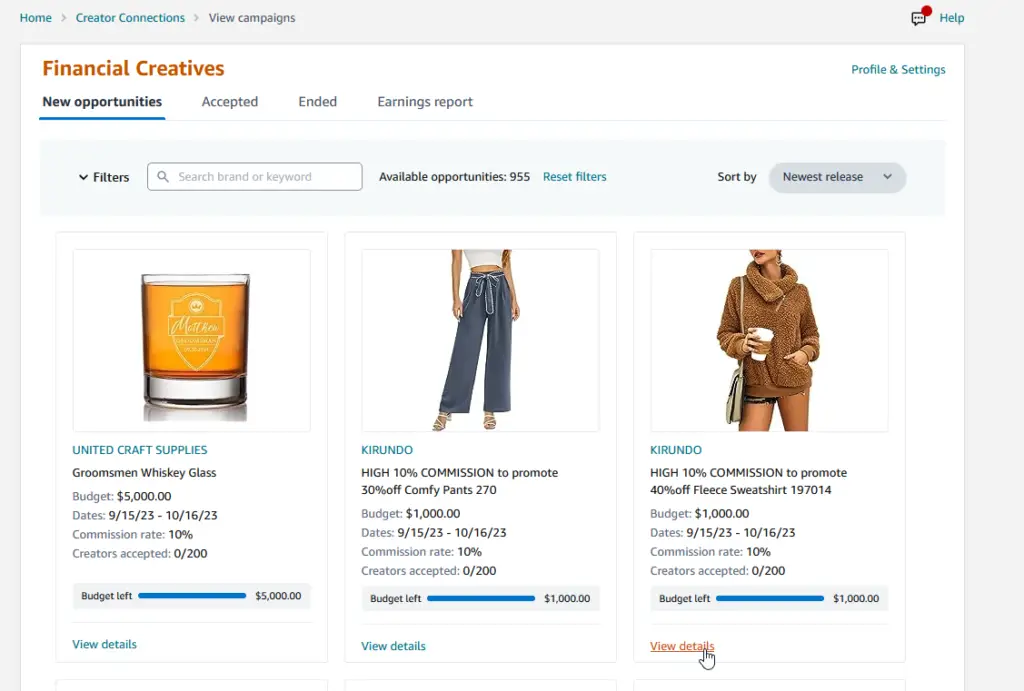Expand the Filters chevron
The image size is (1024, 691).
(84, 177)
